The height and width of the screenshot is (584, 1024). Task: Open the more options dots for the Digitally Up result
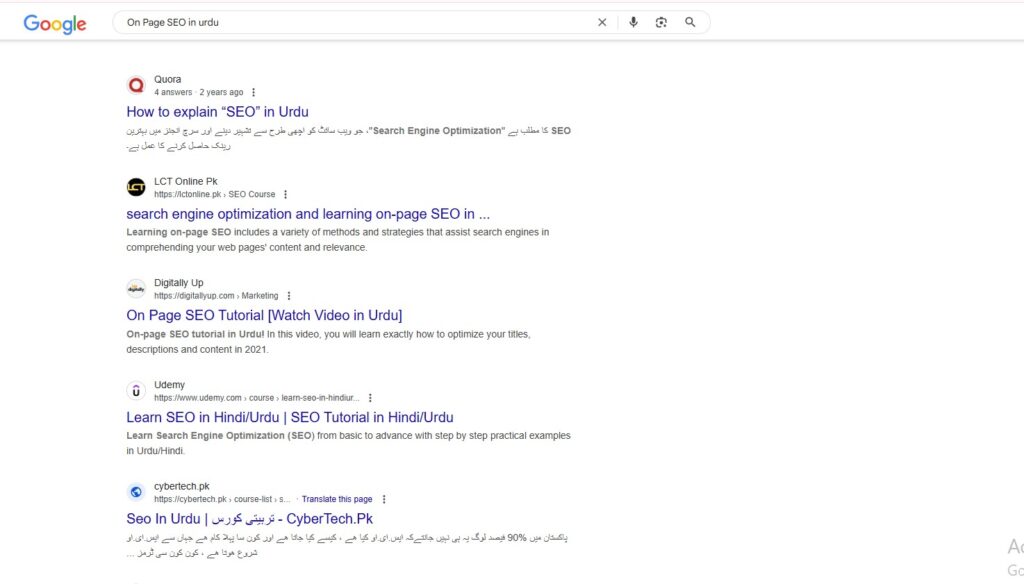(289, 296)
